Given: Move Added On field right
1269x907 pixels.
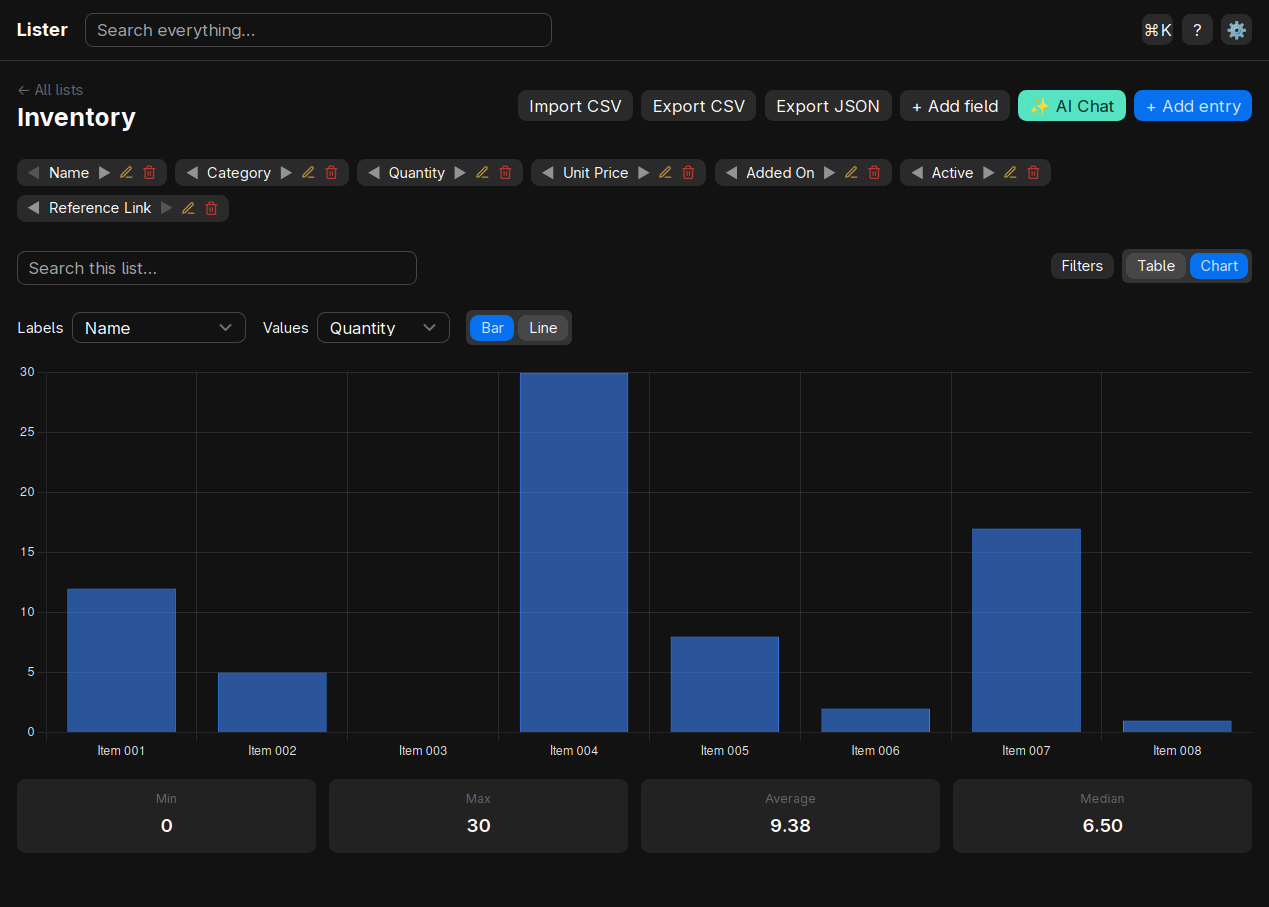Looking at the screenshot, I should pos(829,173).
